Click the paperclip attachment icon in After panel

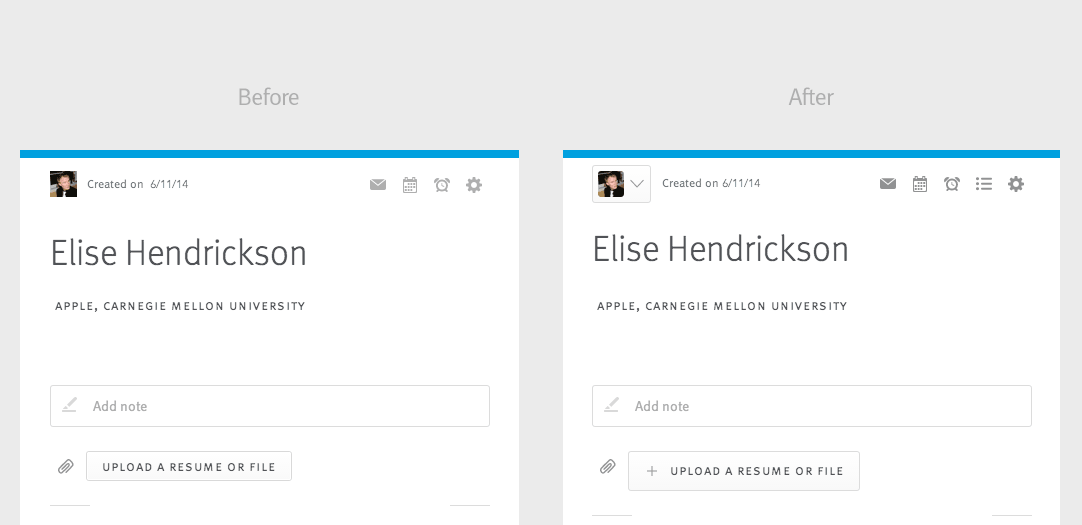click(x=607, y=467)
